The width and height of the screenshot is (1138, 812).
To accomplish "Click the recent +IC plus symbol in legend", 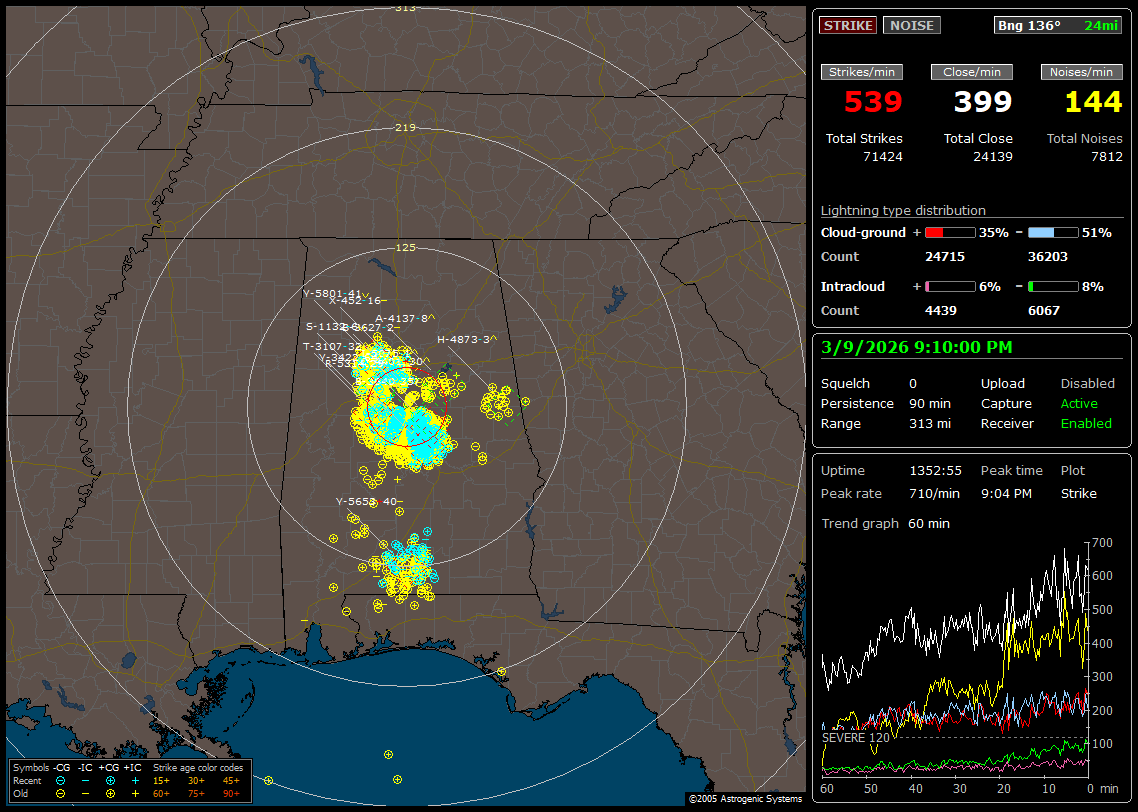I will tap(135, 780).
